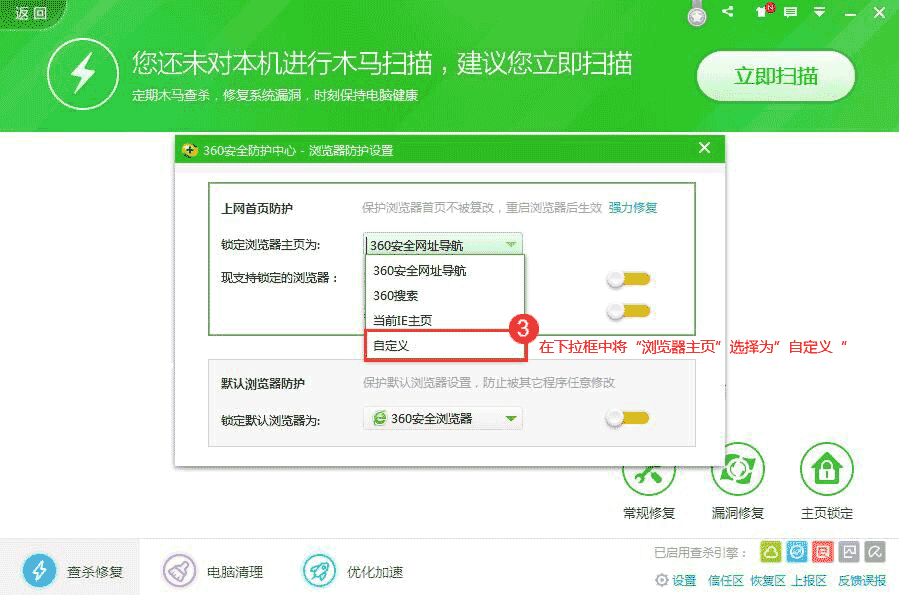Select the 查杀修复 lightning icon
This screenshot has height=595, width=899.
coord(39,570)
